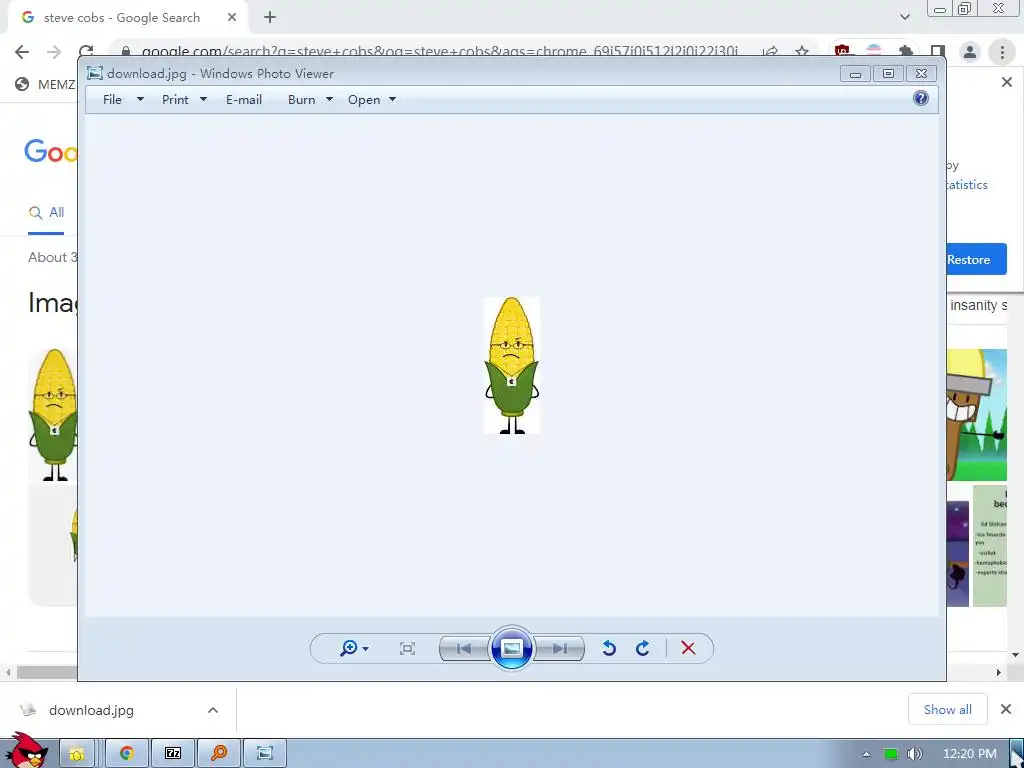
Task: Delete the photo with red X
Action: pos(688,648)
